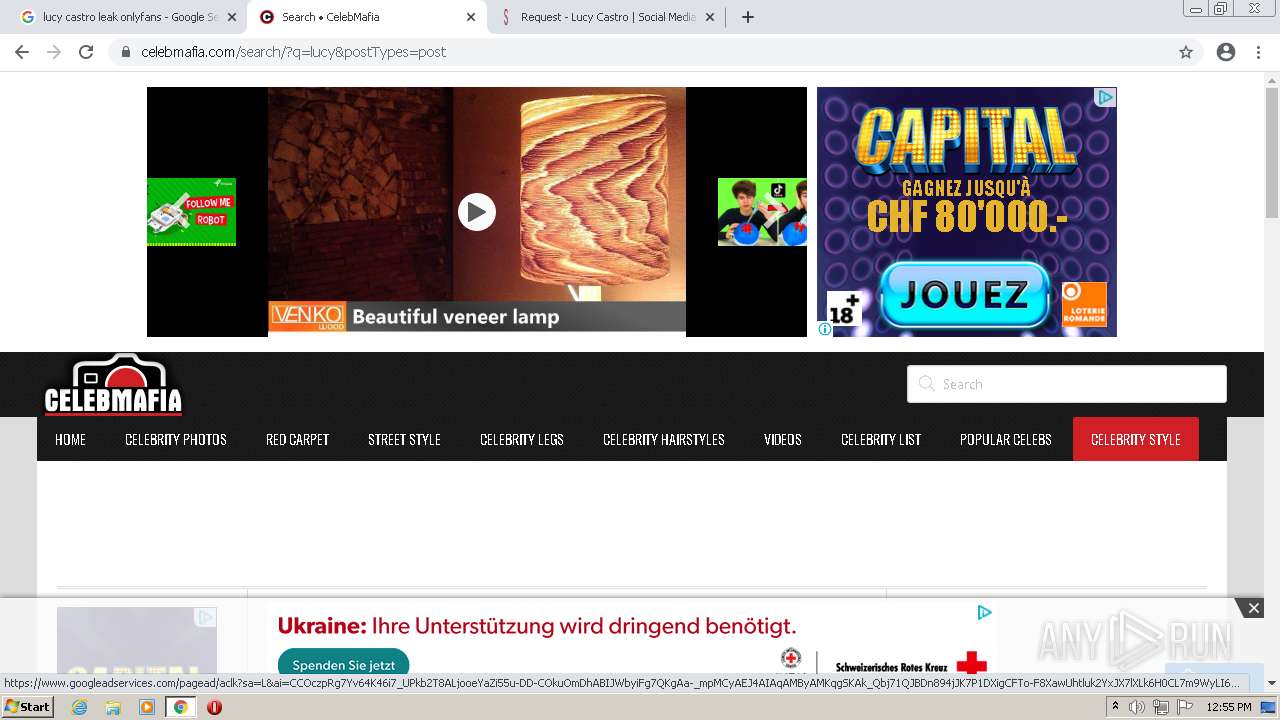Open CELEBRITY LEGS section

point(522,439)
